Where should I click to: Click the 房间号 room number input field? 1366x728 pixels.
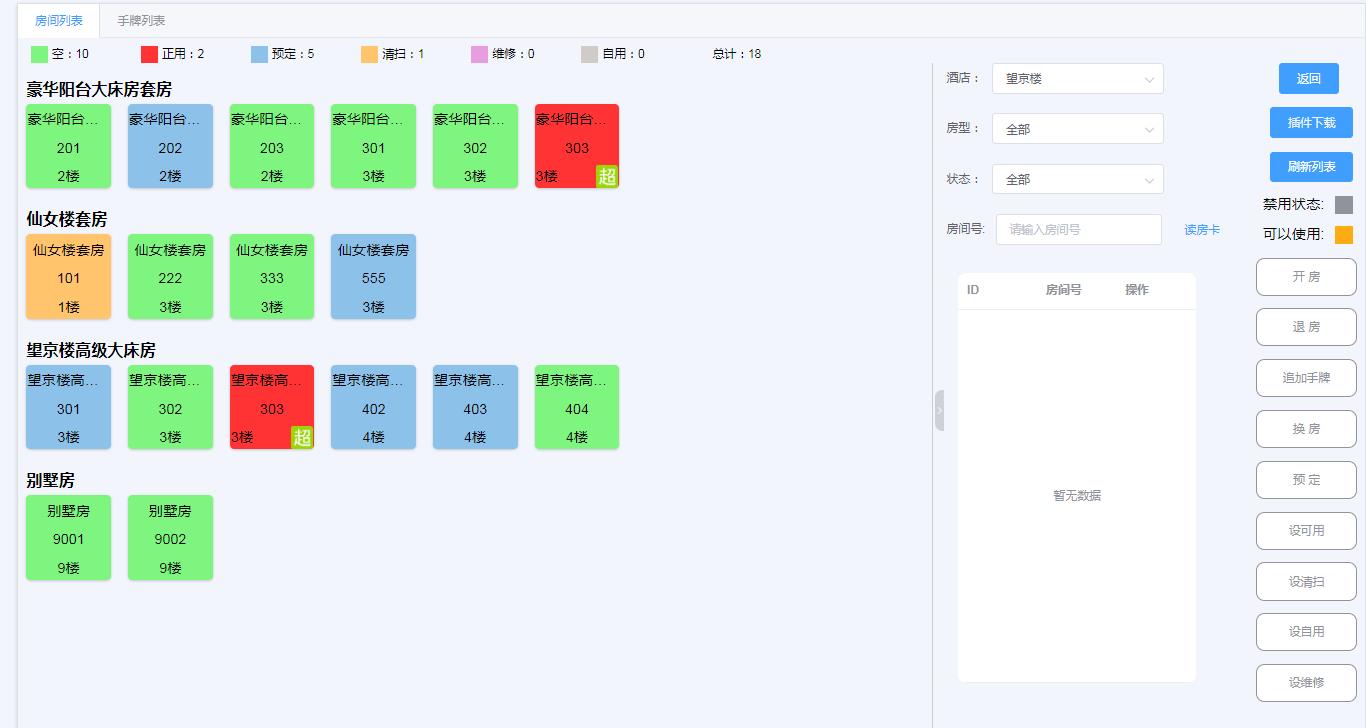[x=1077, y=229]
